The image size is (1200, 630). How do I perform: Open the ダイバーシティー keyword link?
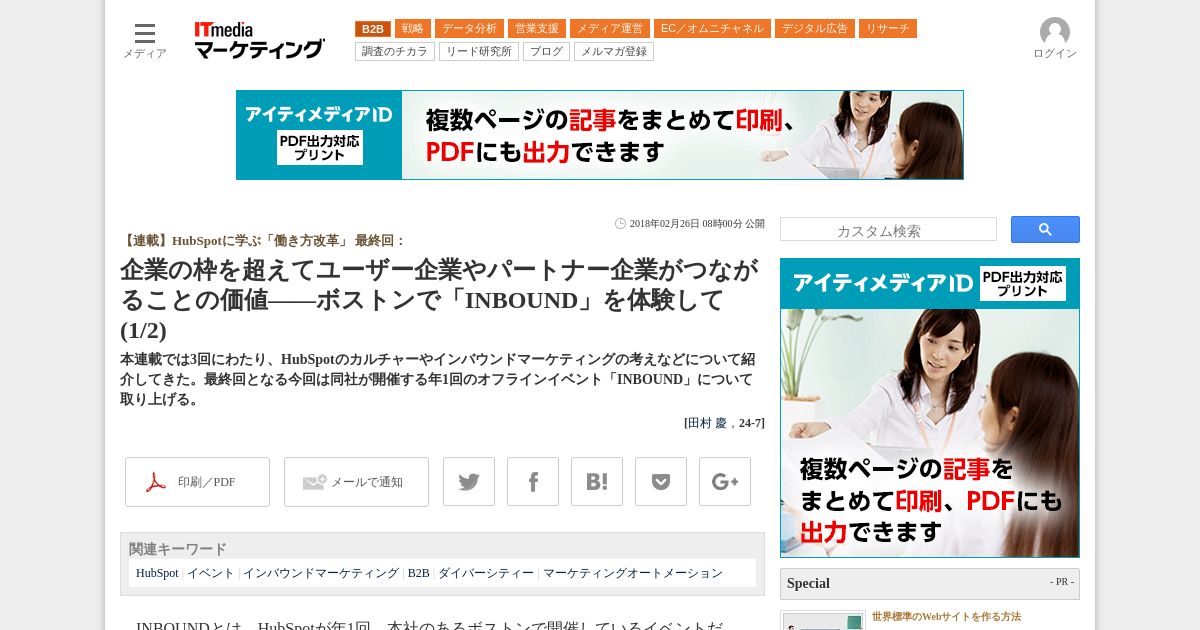point(486,573)
